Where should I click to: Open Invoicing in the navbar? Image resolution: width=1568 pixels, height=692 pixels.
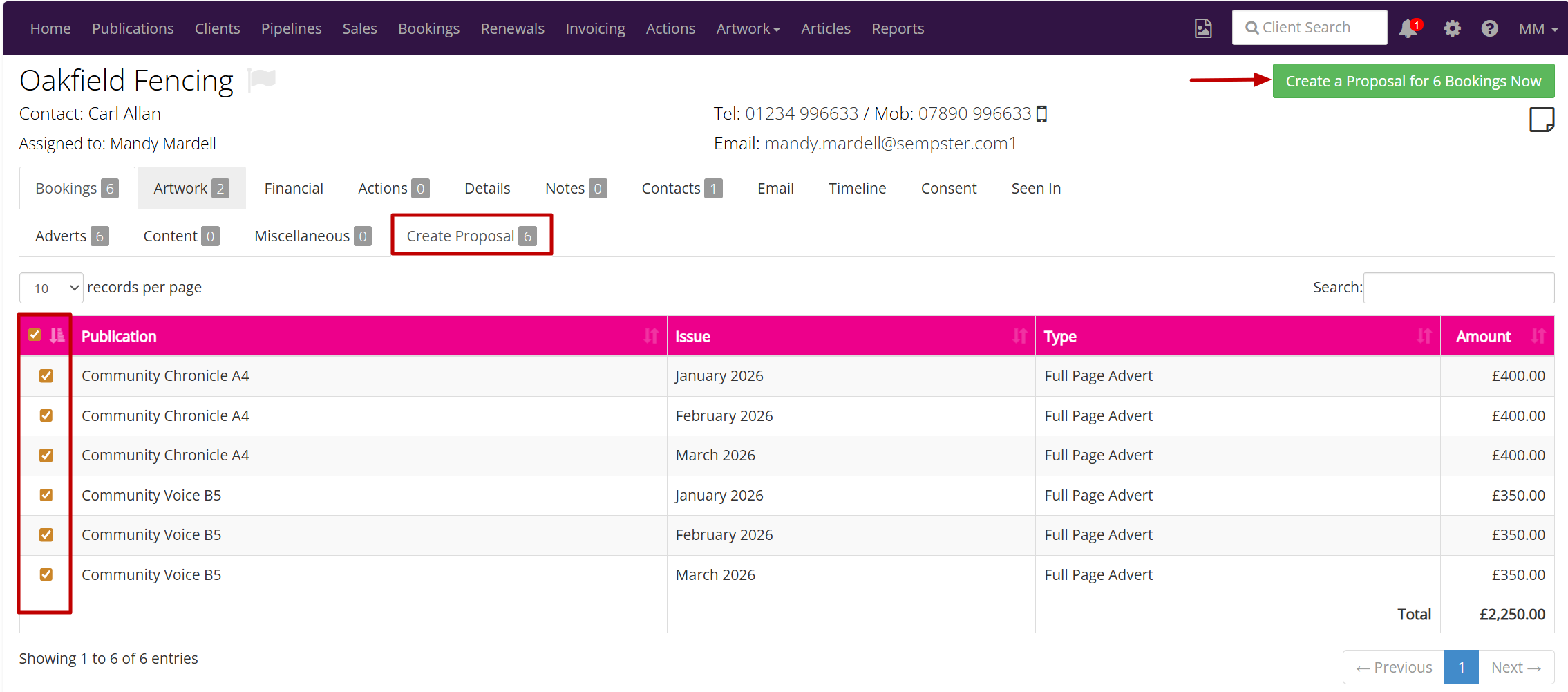(x=595, y=28)
